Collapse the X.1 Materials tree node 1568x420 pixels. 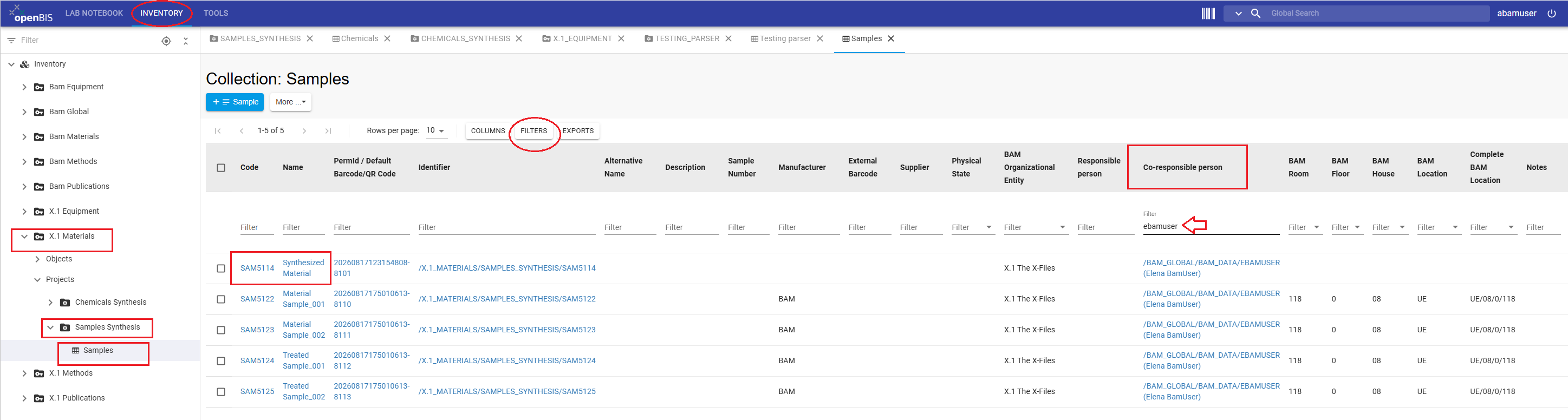[x=24, y=237]
